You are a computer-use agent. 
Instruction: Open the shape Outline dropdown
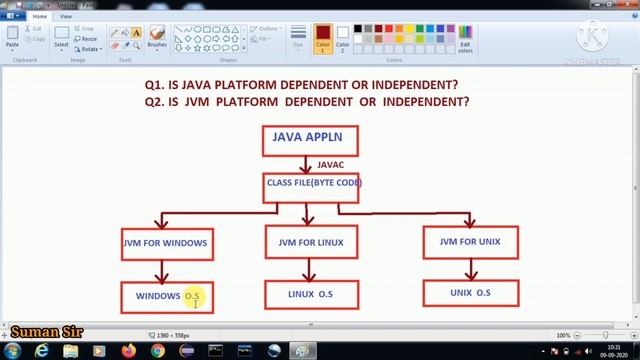[x=266, y=29]
